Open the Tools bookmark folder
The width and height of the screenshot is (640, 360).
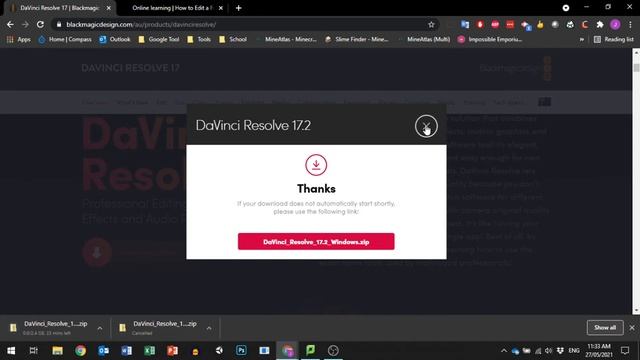199,39
